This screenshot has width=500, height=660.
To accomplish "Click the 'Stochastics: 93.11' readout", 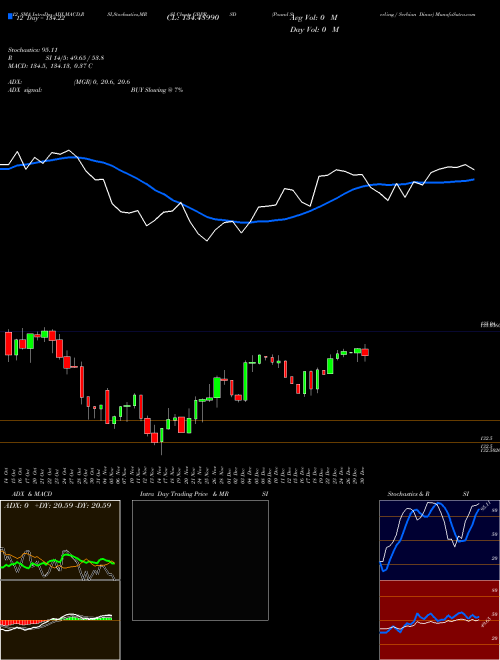I will pyautogui.click(x=33, y=50).
